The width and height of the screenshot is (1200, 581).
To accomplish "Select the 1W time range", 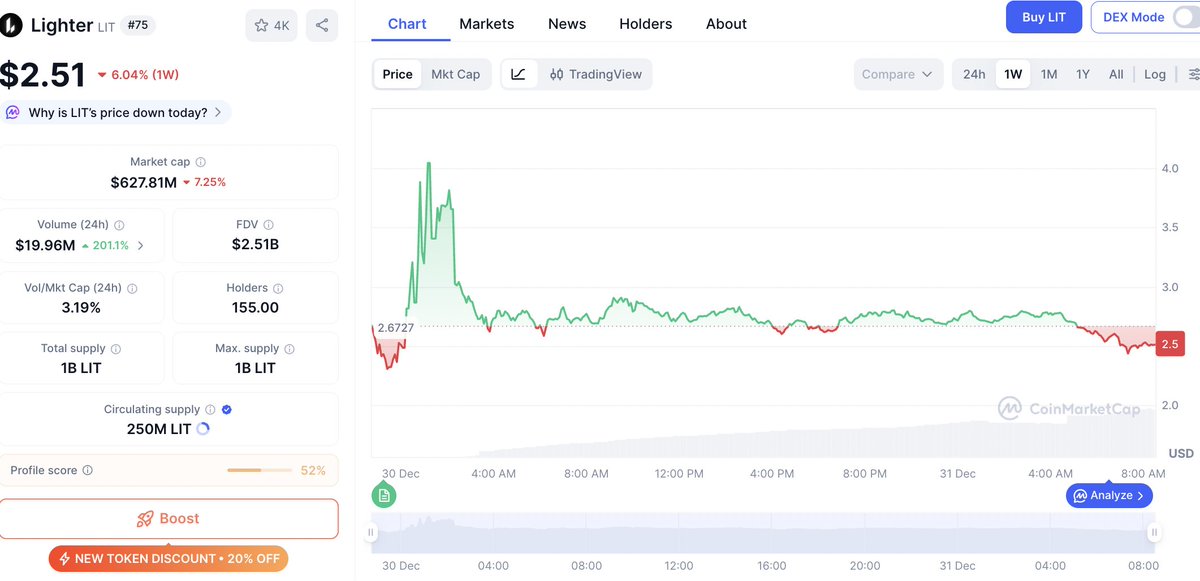I will (1013, 74).
